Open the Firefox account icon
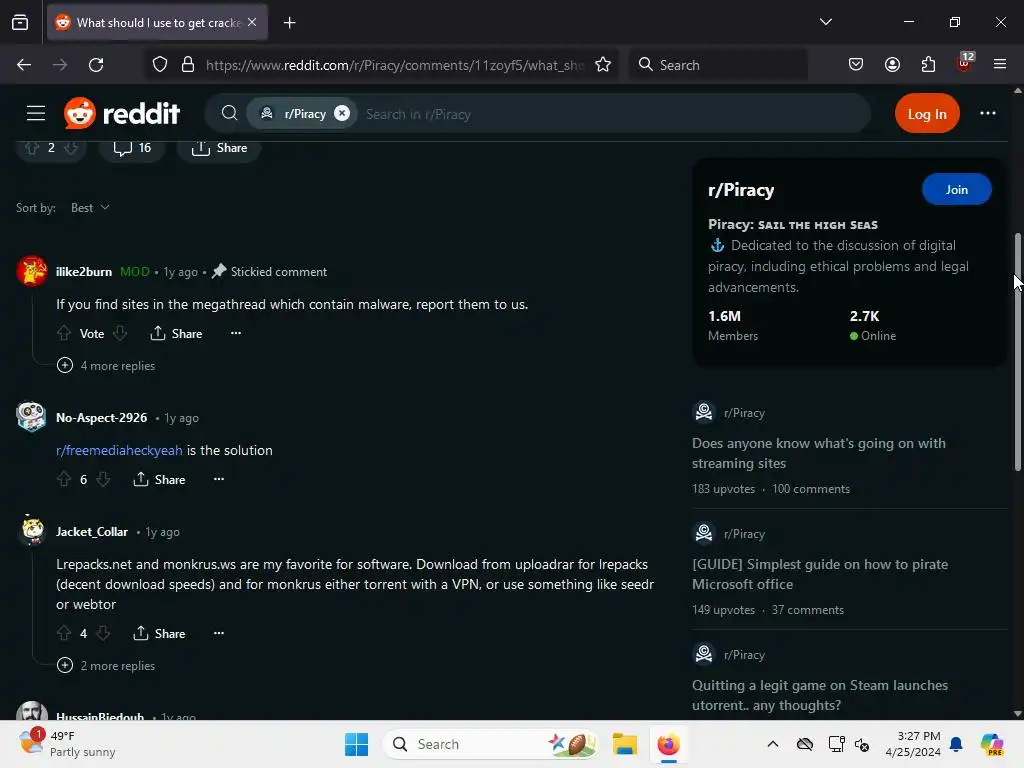 (x=892, y=65)
